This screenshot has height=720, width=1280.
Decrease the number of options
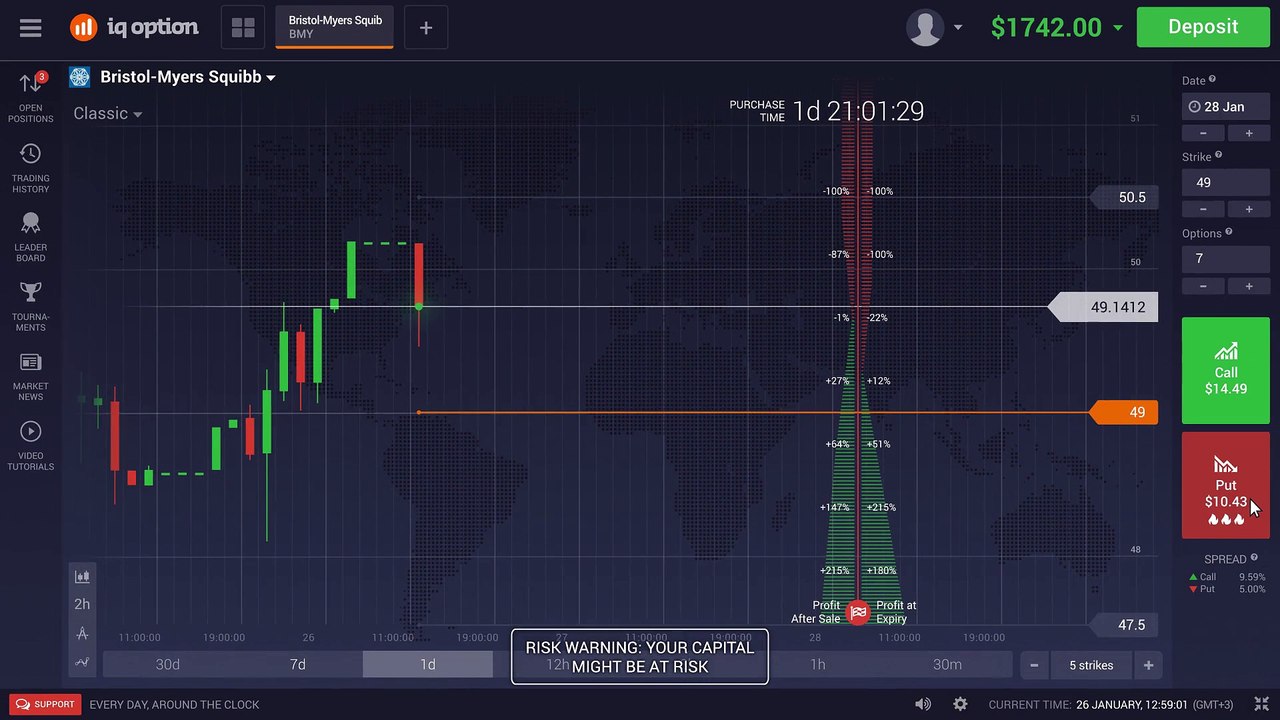(1203, 286)
